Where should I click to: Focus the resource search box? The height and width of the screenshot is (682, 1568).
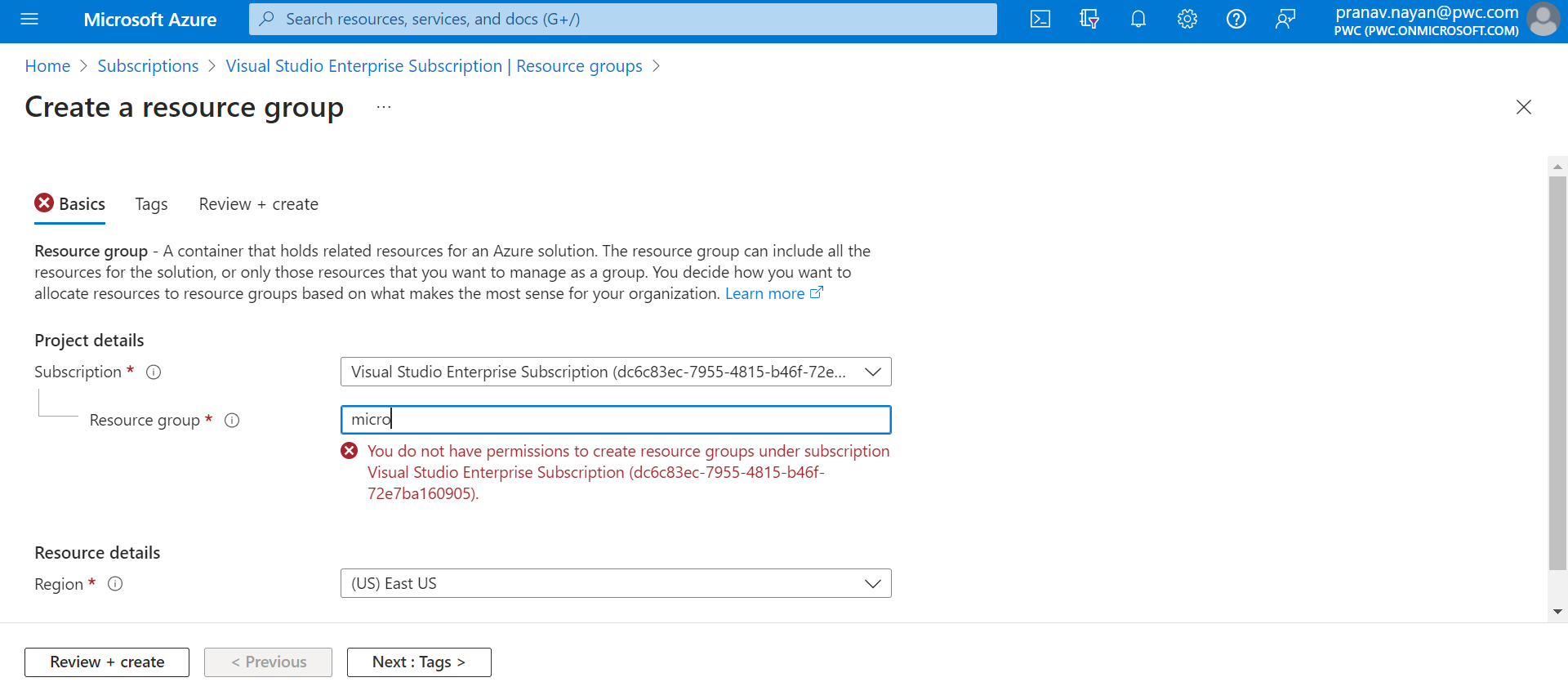tap(622, 19)
